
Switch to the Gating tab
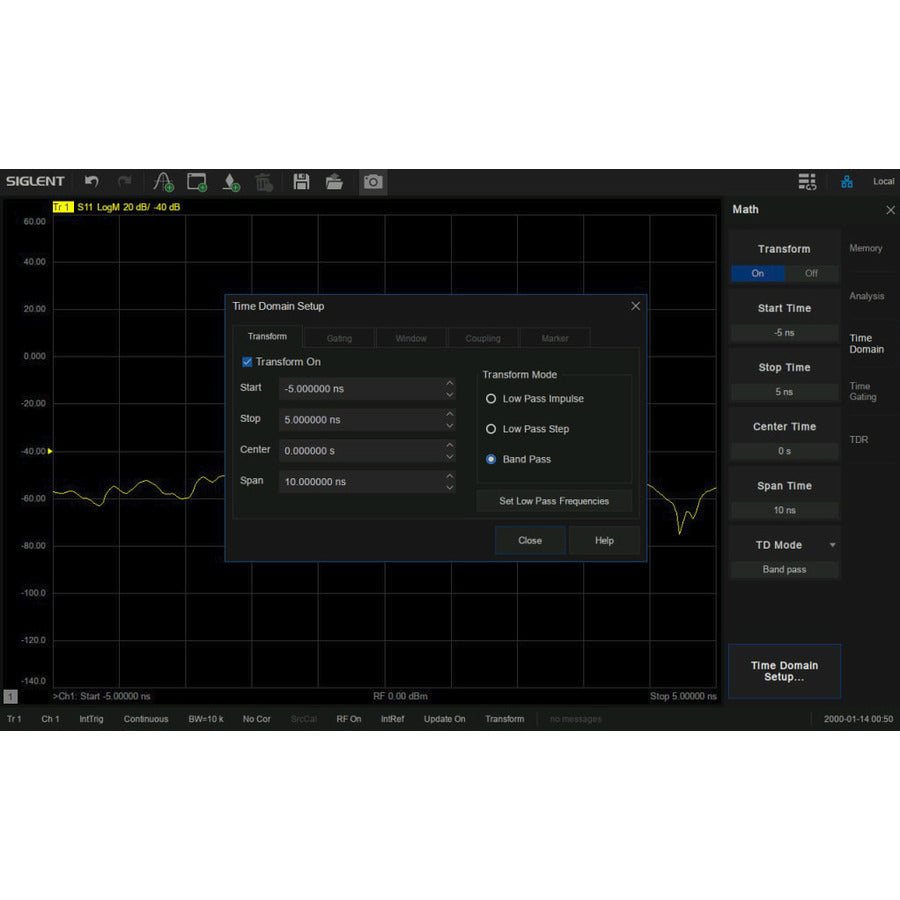point(338,338)
